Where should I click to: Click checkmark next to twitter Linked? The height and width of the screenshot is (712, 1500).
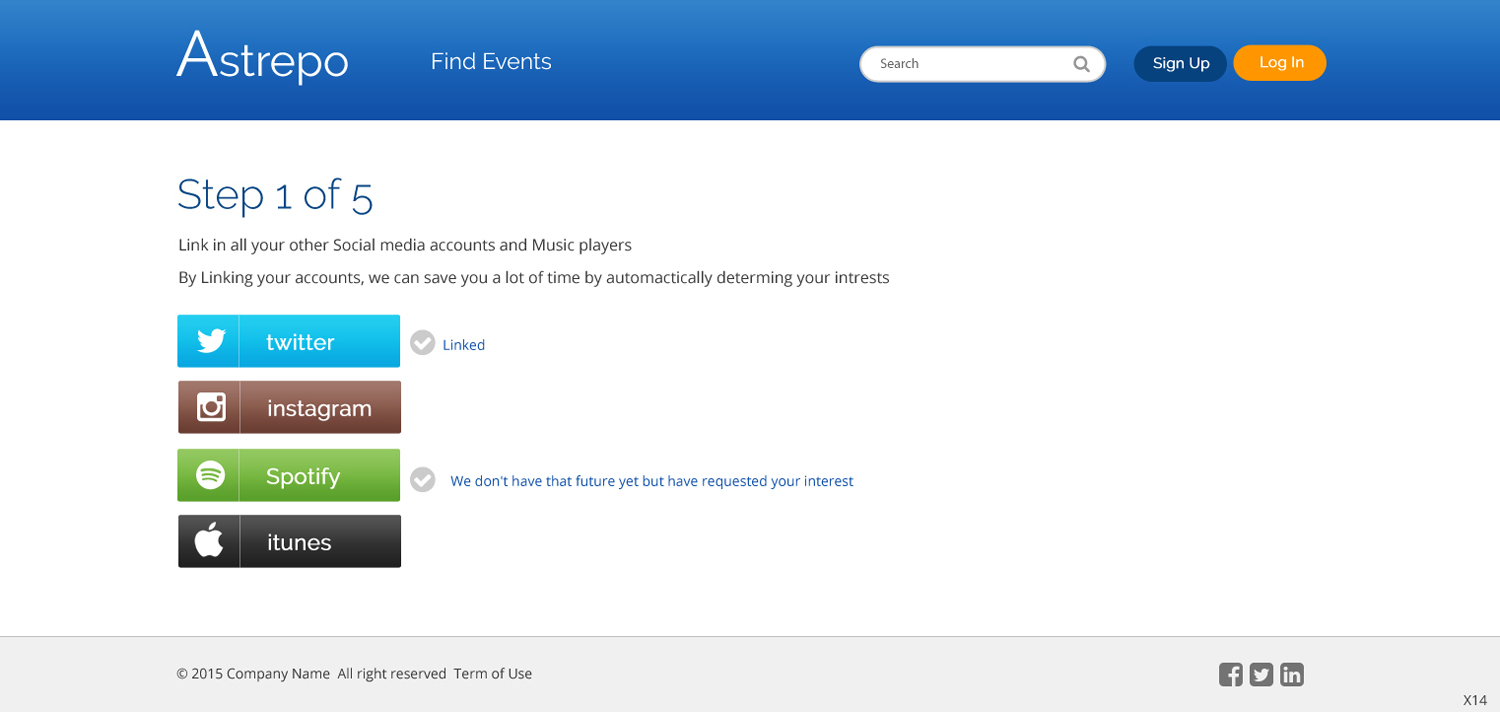click(423, 343)
